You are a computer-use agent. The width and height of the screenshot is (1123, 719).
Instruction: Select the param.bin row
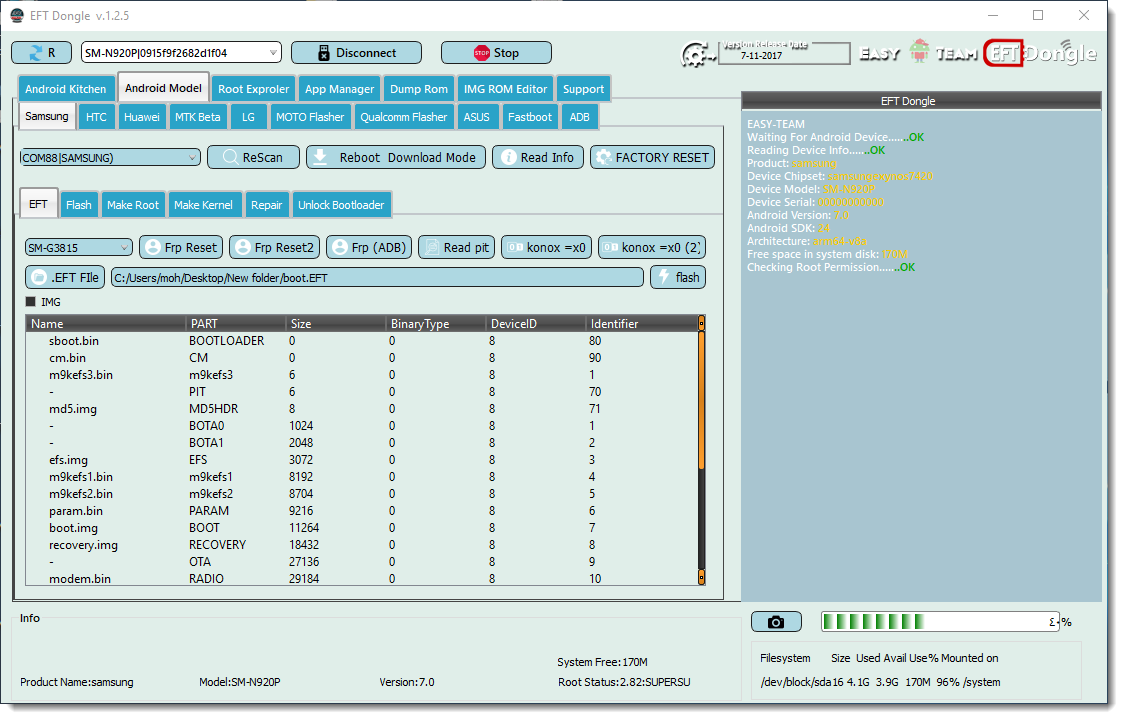(x=362, y=511)
